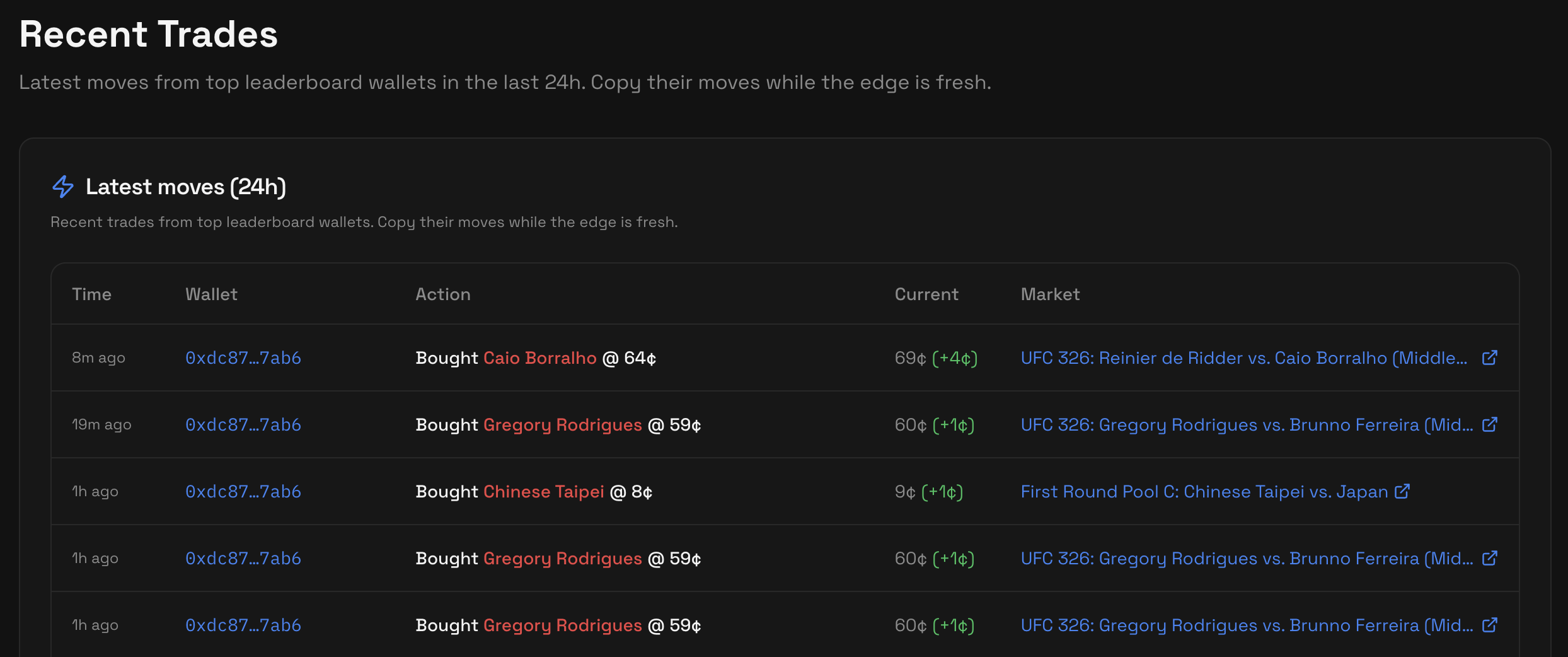
Task: Click the Wallet column header
Action: click(x=211, y=294)
